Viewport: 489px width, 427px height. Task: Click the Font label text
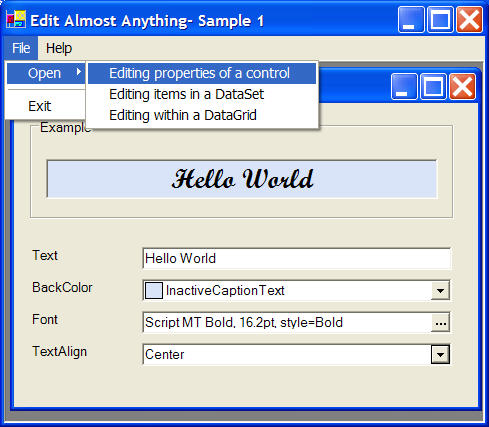pyautogui.click(x=45, y=319)
